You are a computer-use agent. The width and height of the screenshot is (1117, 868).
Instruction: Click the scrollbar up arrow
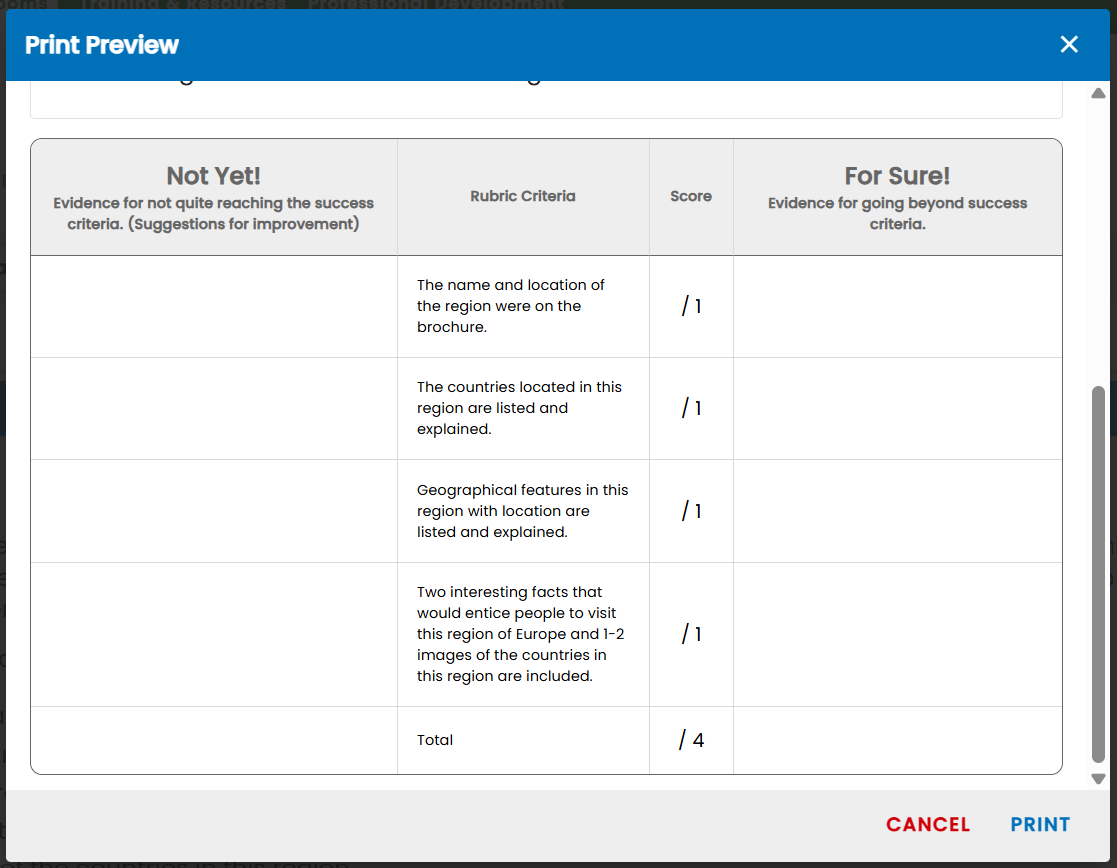(x=1096, y=91)
